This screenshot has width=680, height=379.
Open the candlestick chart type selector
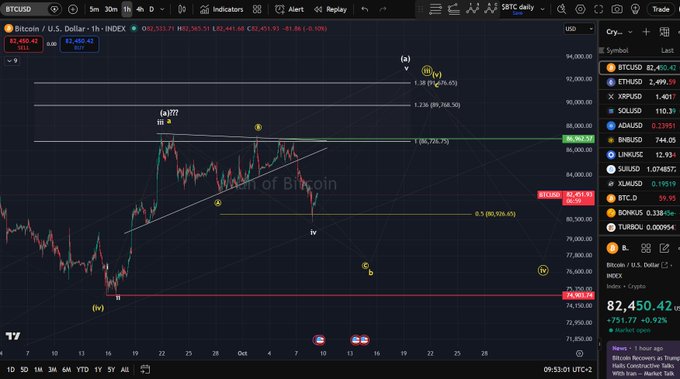pos(182,9)
